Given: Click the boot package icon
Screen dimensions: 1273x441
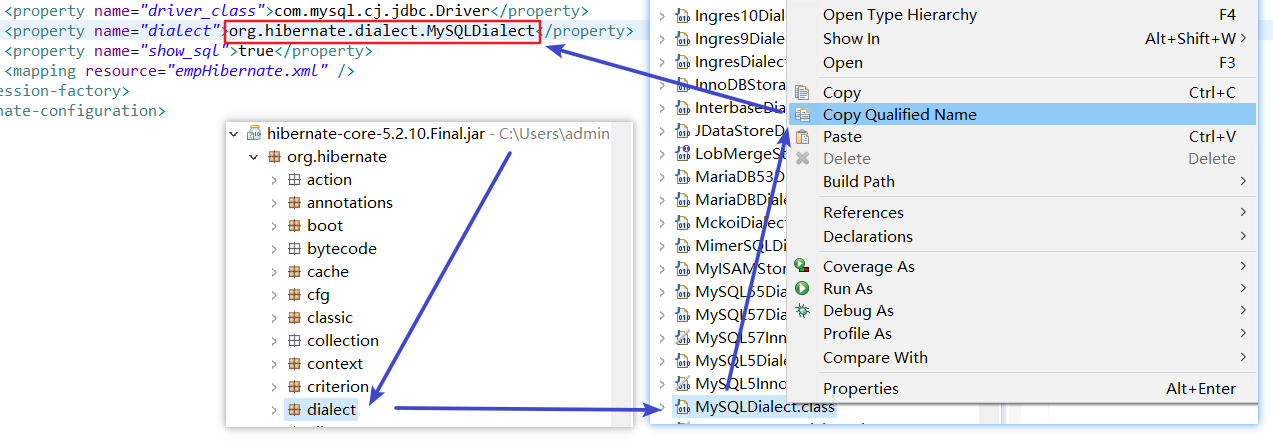Looking at the screenshot, I should click(x=295, y=226).
